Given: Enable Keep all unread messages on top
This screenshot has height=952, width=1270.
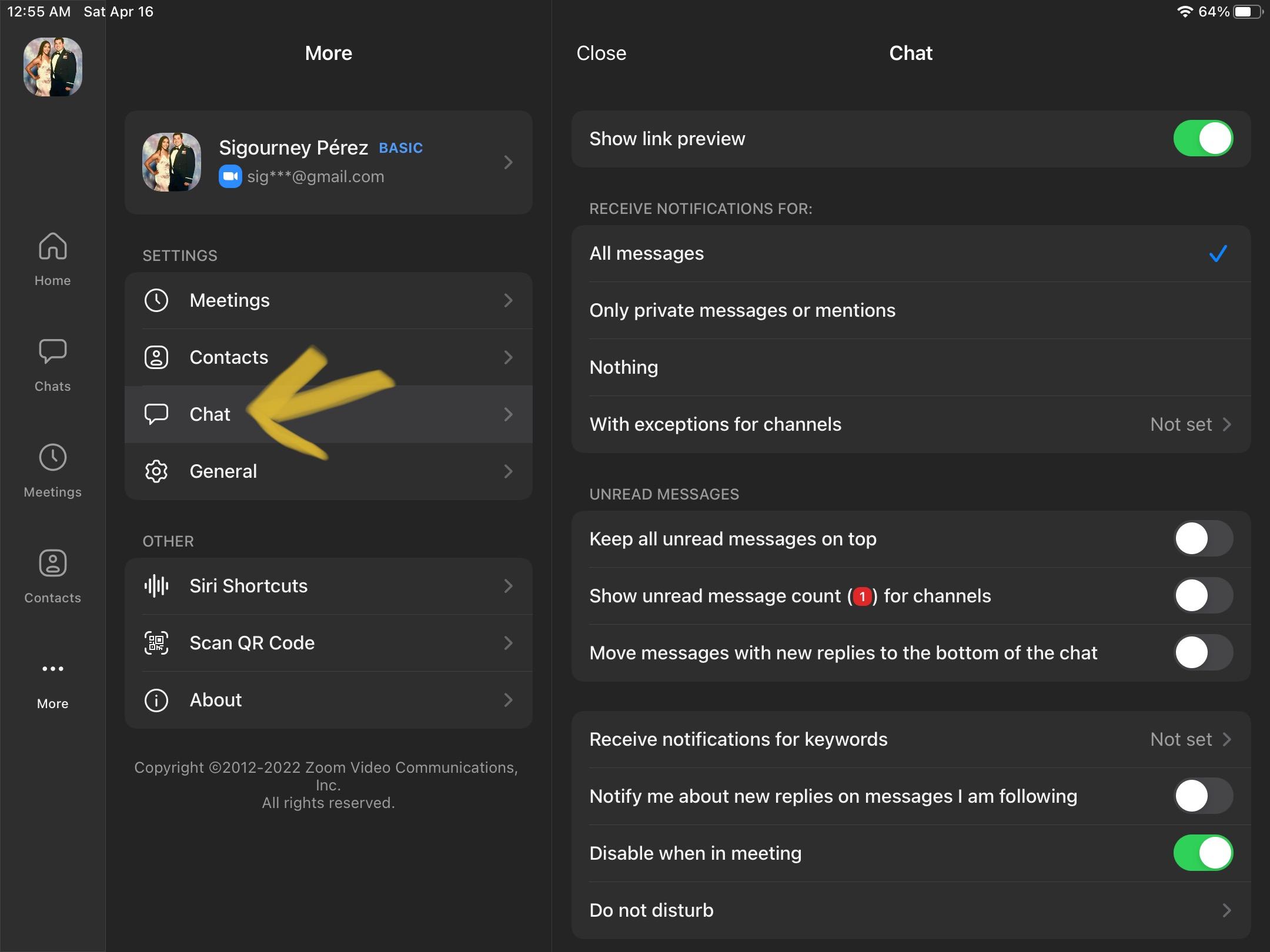Looking at the screenshot, I should click(1202, 539).
